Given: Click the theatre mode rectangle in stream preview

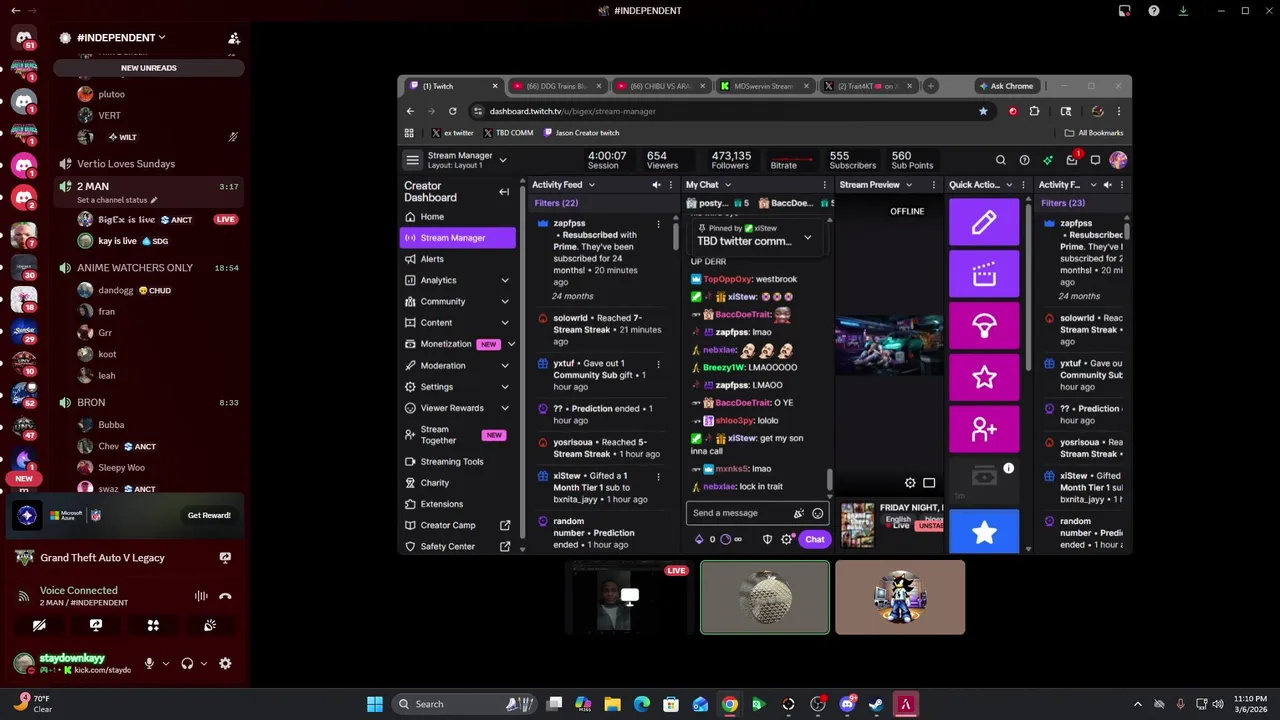Looking at the screenshot, I should tap(929, 483).
